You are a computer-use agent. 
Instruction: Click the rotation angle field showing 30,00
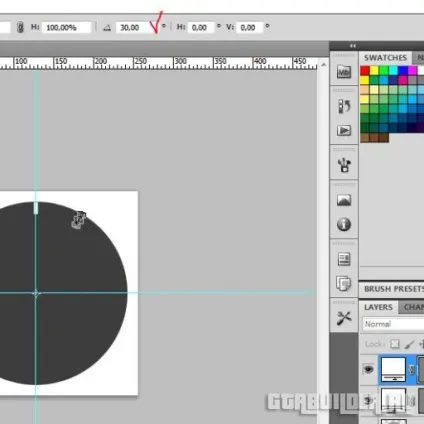132,27
